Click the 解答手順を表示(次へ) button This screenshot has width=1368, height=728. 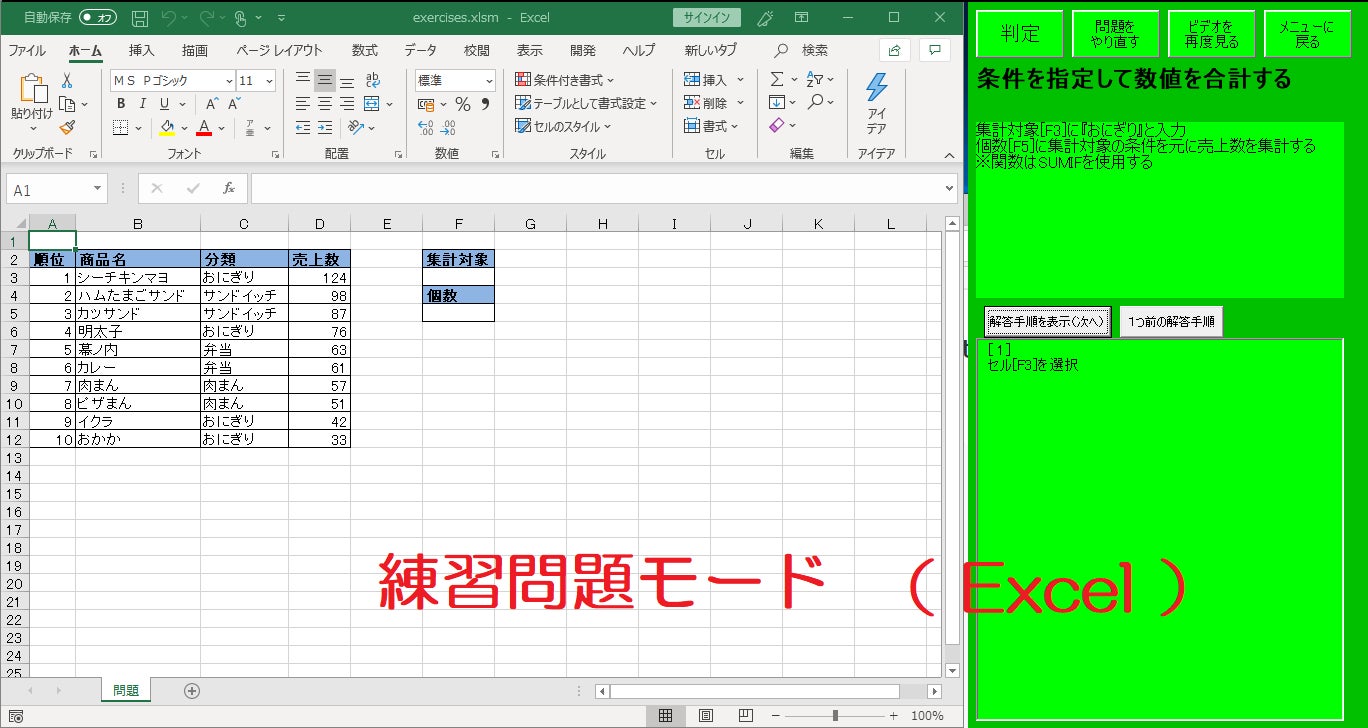point(1047,322)
